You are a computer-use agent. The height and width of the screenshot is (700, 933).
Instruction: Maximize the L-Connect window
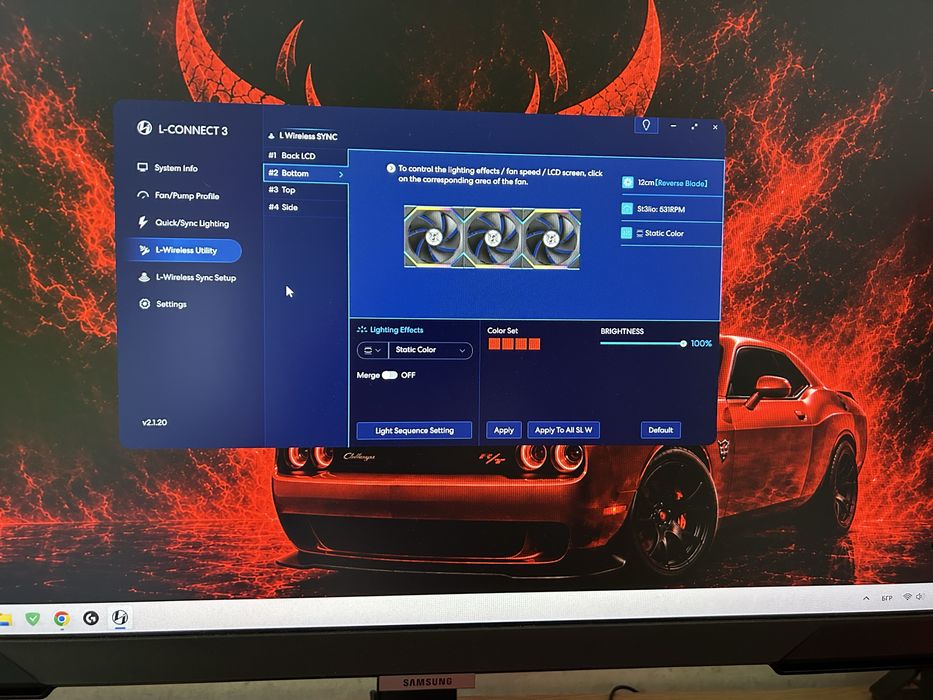[694, 127]
